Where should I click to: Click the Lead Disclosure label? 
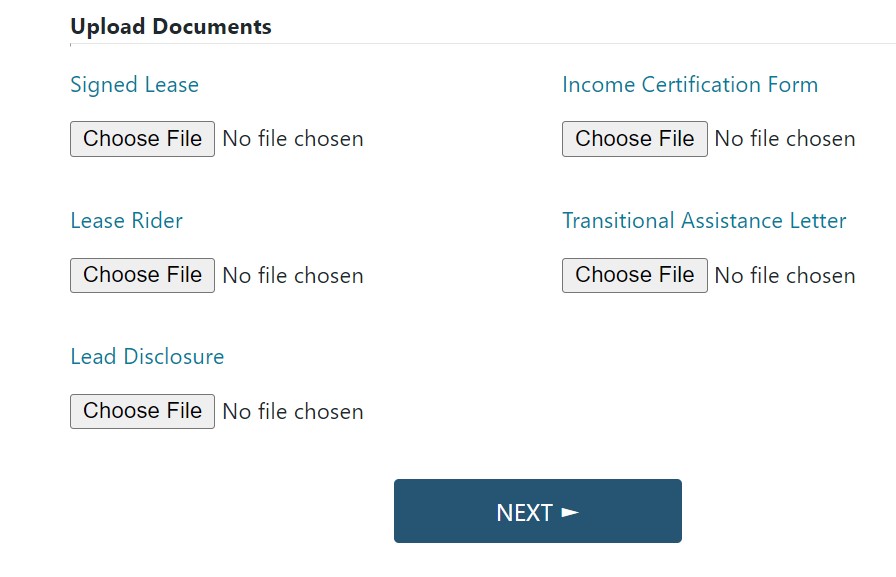(x=147, y=357)
